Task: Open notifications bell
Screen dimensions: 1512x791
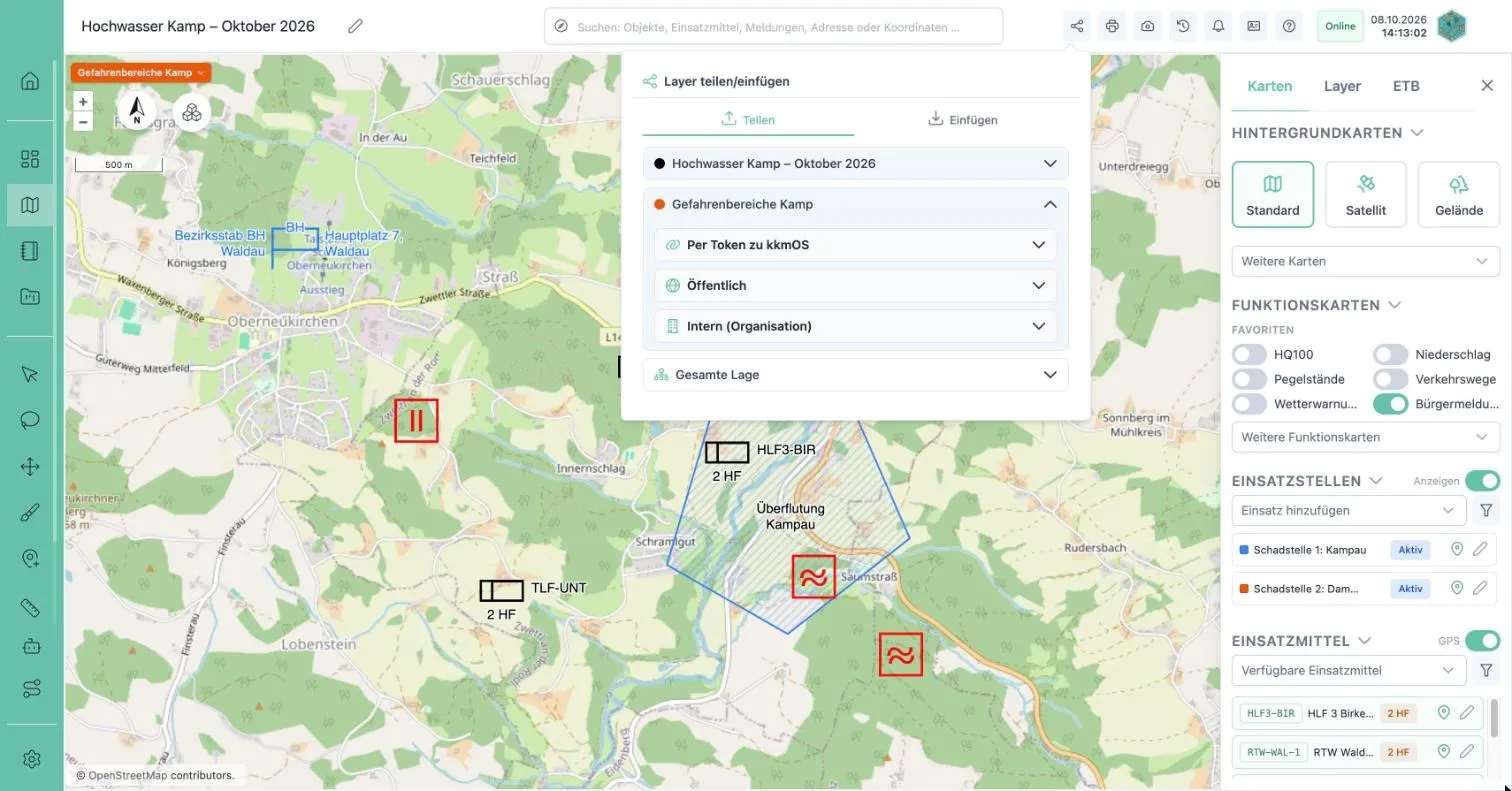Action: coord(1218,26)
